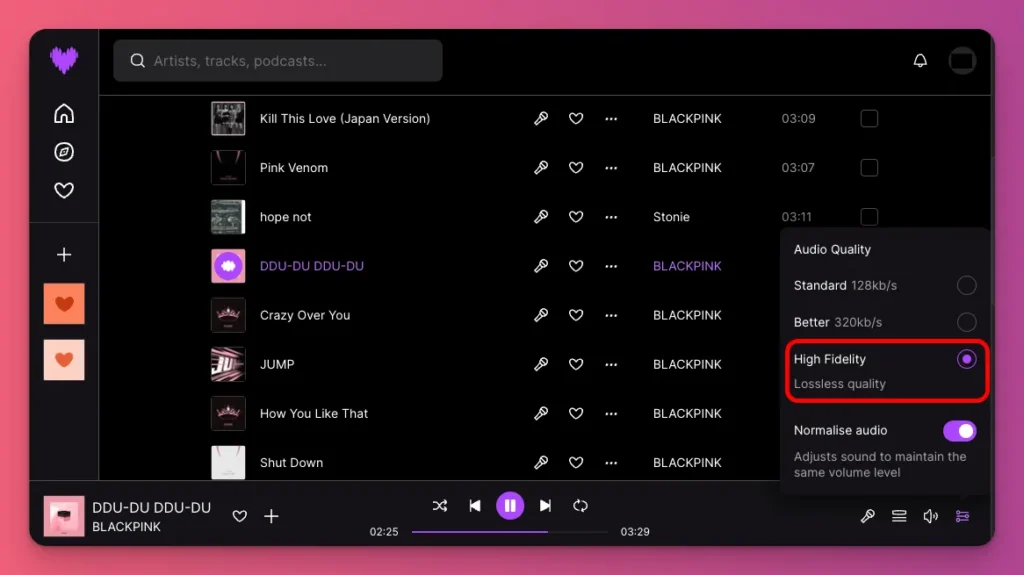Skip to next track
The image size is (1024, 575).
click(545, 506)
